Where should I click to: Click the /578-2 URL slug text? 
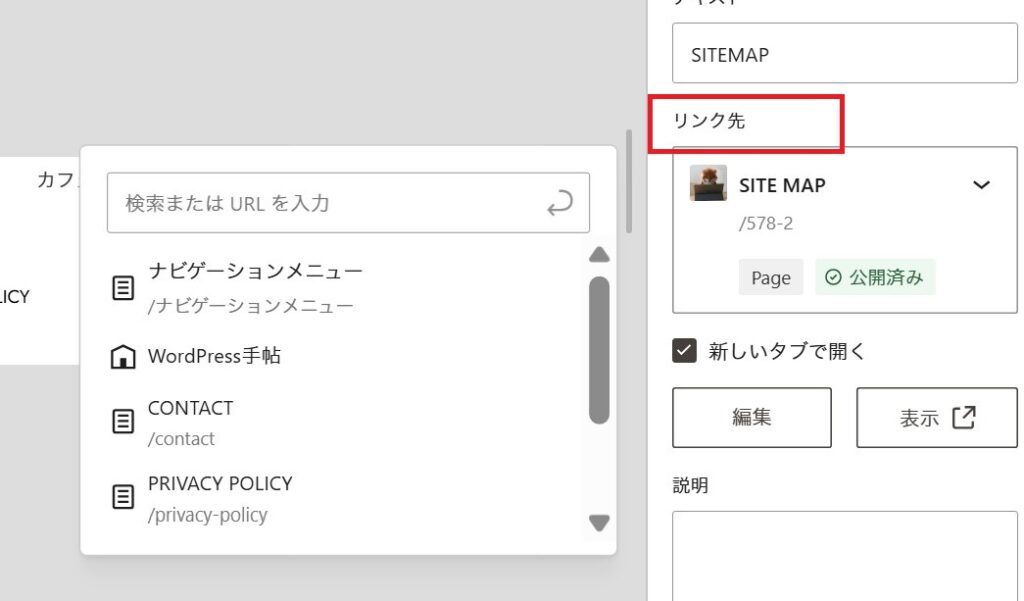[765, 223]
